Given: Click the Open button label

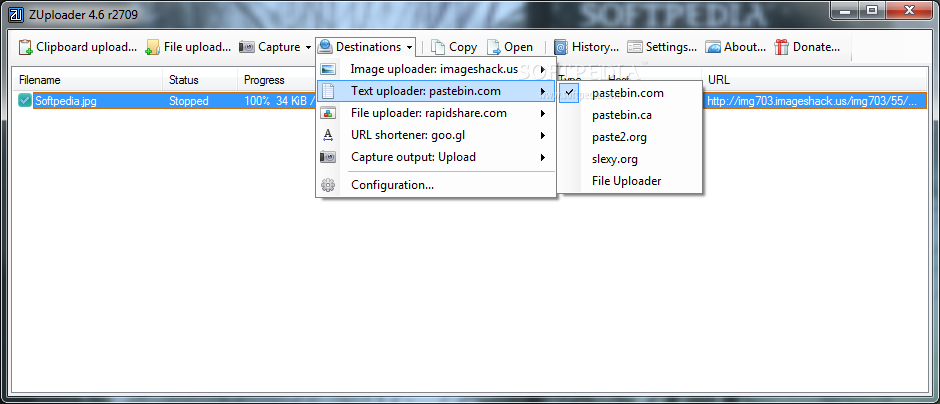Looking at the screenshot, I should pos(518,47).
